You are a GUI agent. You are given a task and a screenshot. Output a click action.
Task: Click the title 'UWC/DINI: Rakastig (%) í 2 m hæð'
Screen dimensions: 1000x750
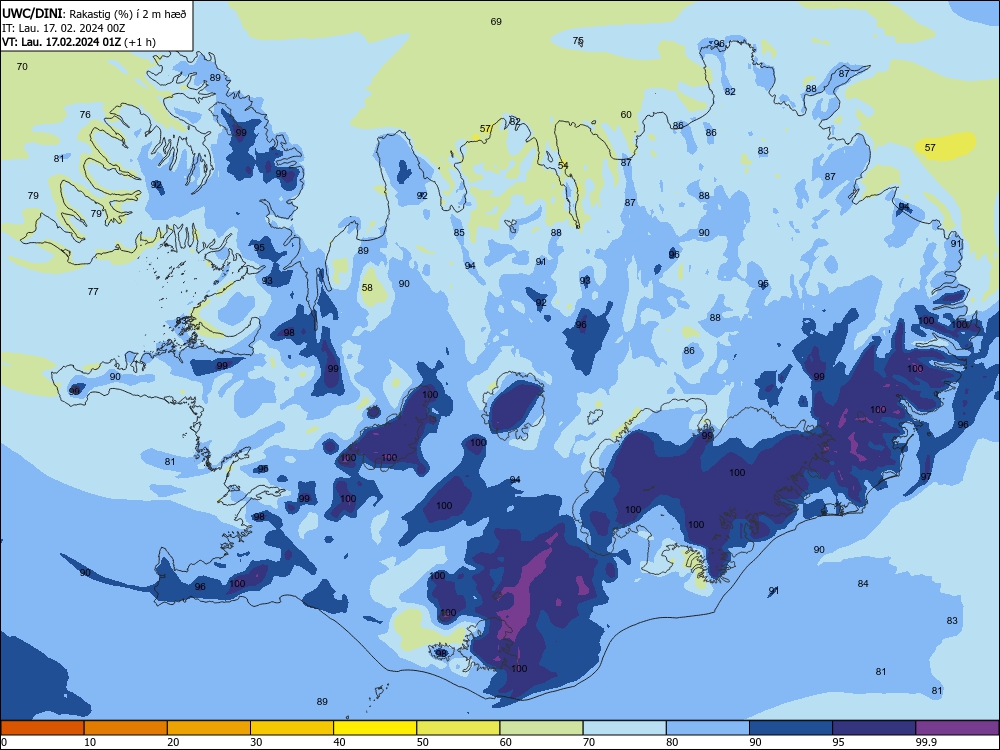click(94, 13)
